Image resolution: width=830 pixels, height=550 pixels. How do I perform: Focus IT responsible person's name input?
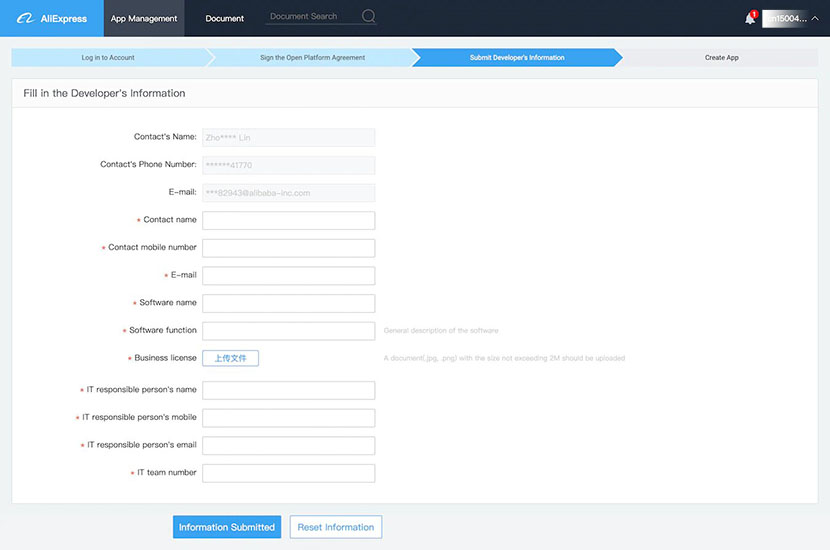(x=288, y=390)
